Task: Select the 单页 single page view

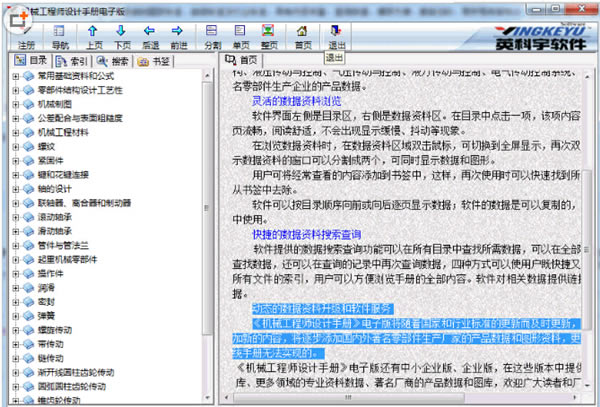Action: 240,35
